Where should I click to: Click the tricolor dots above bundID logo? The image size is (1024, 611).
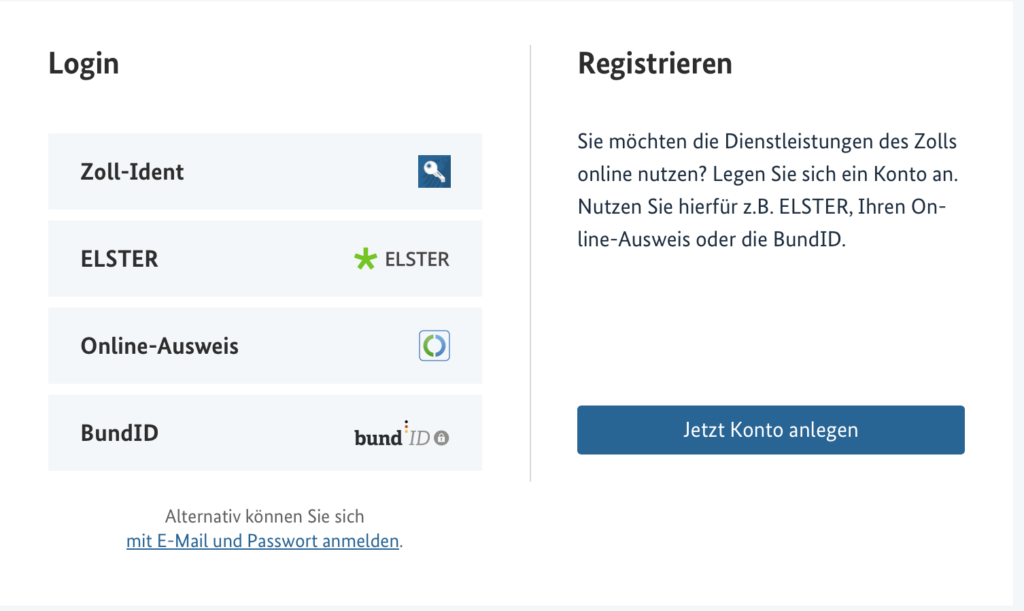(x=406, y=427)
